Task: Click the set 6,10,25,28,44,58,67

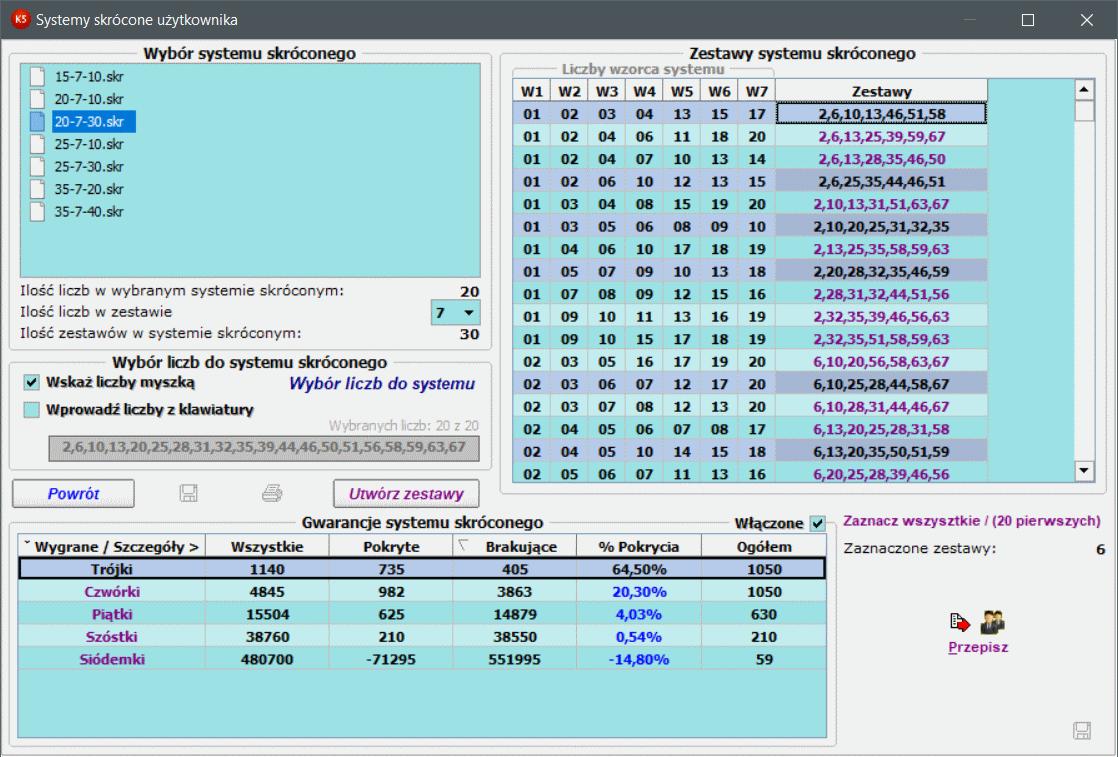Action: pos(881,384)
